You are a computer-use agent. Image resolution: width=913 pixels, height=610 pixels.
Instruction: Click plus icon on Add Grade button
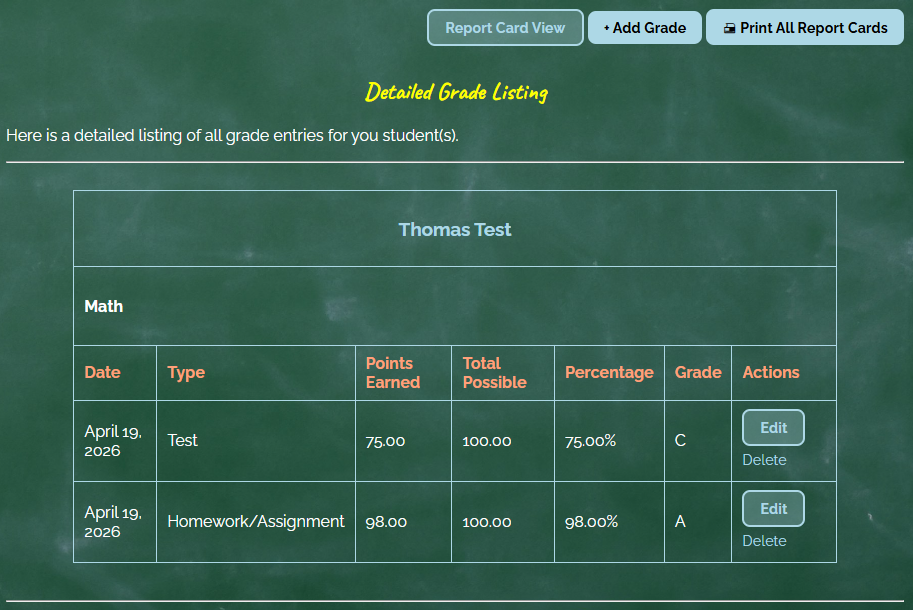(606, 28)
